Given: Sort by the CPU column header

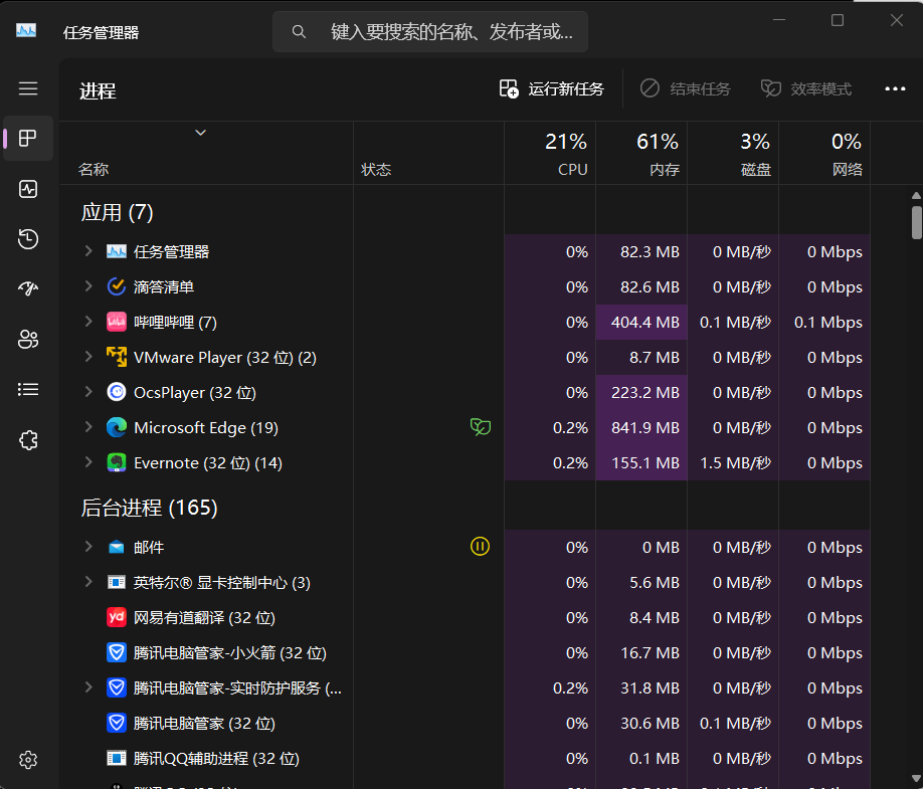Looking at the screenshot, I should click(x=550, y=153).
